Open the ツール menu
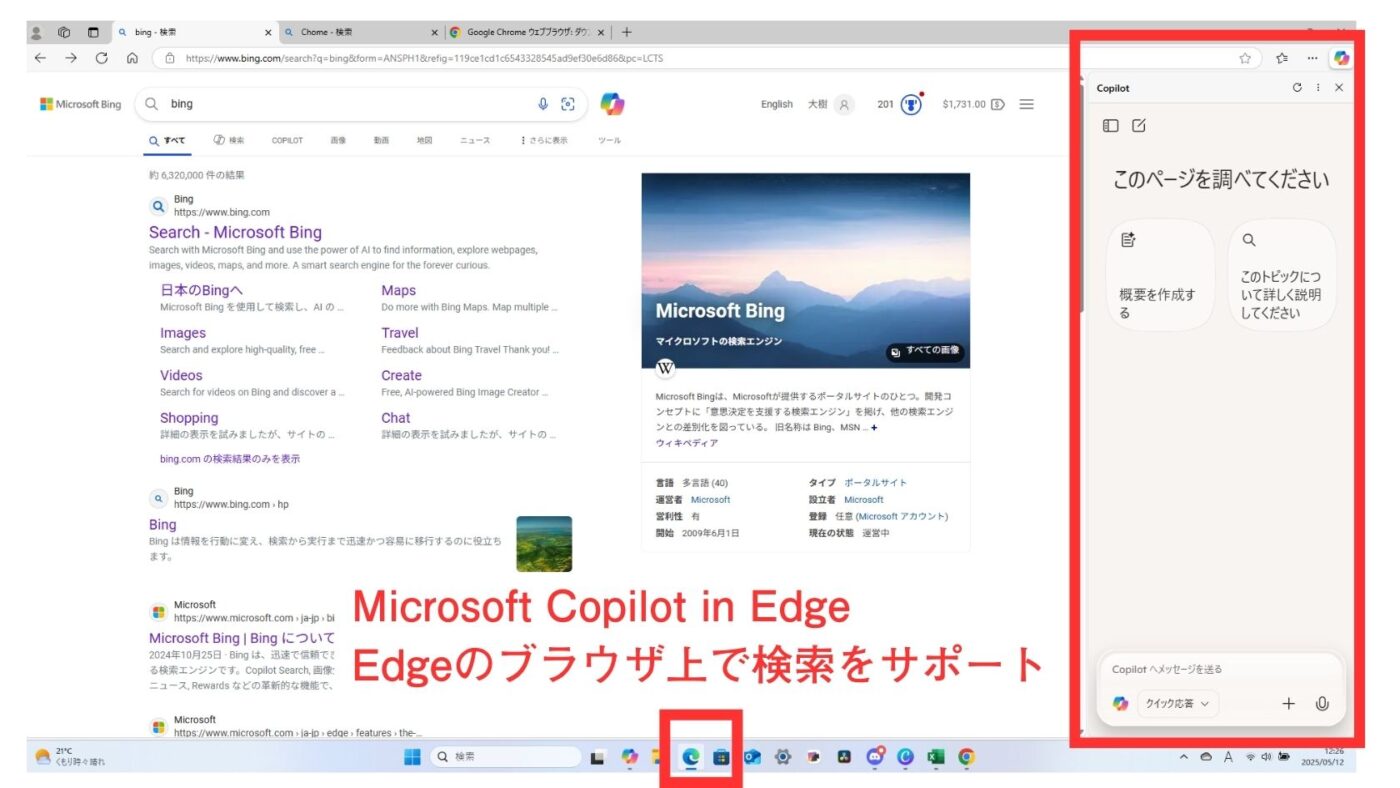The width and height of the screenshot is (1400, 788). [609, 140]
